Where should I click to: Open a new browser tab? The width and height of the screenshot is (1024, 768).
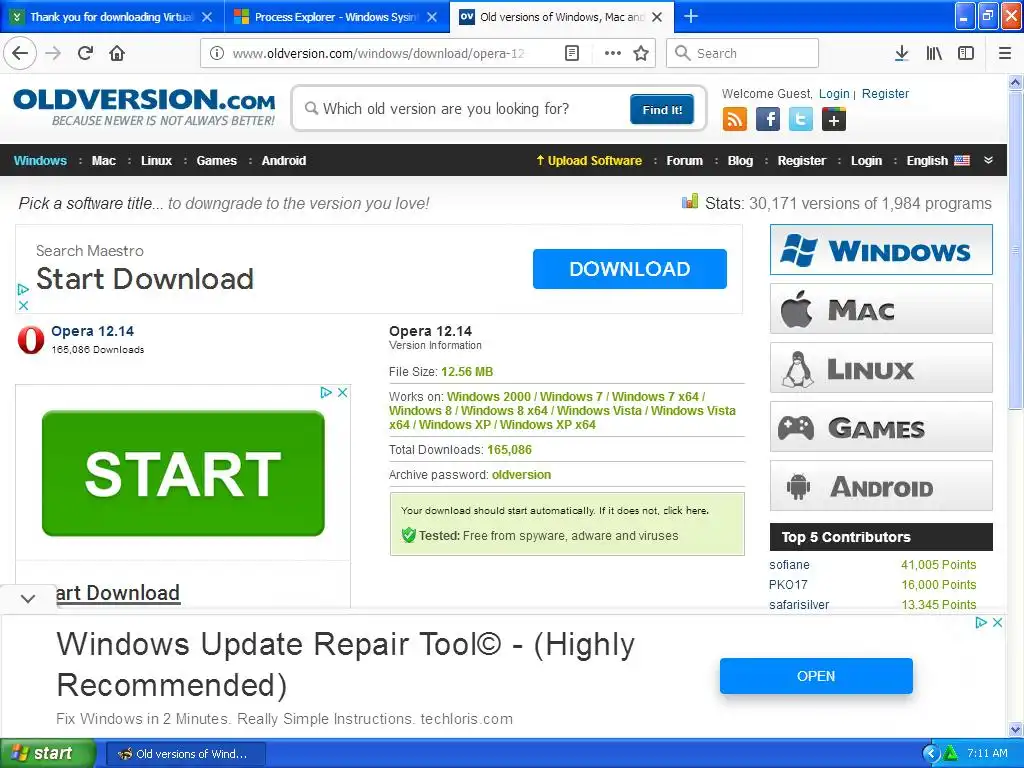(690, 16)
